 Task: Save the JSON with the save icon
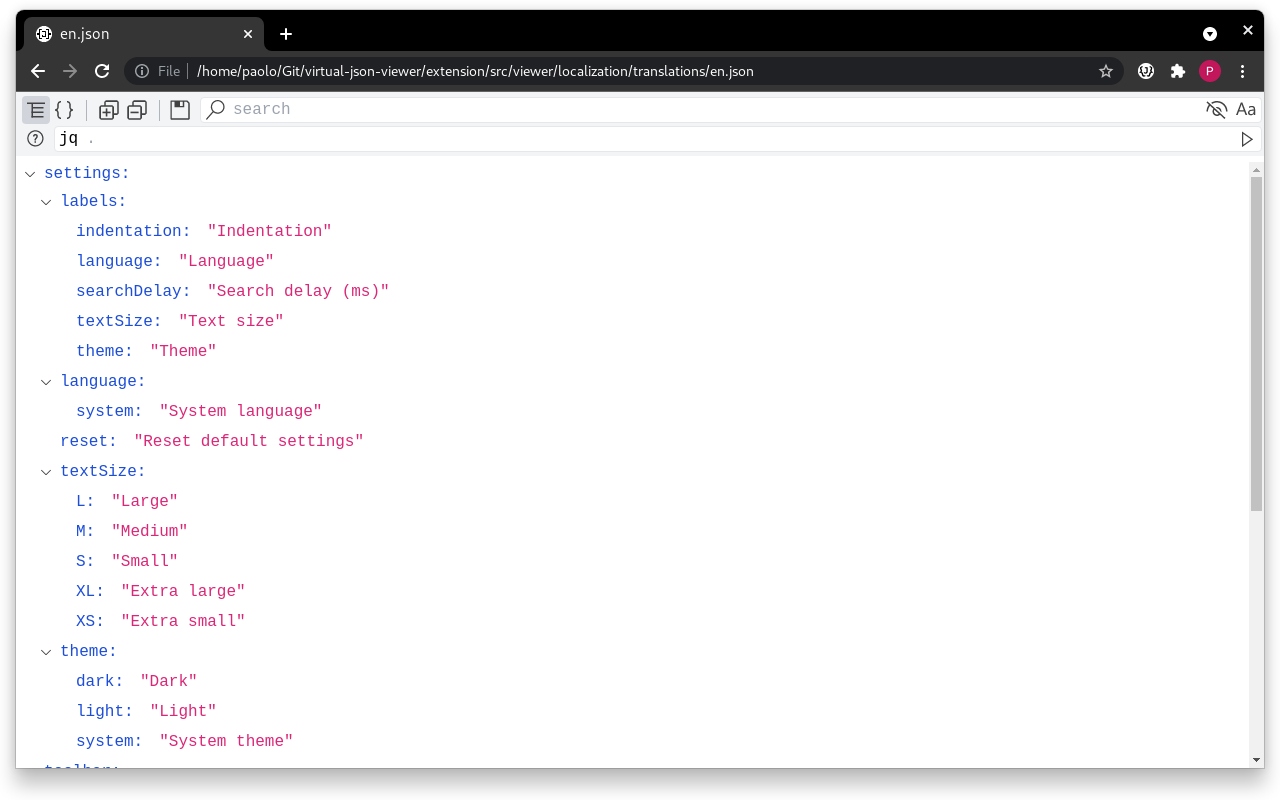(179, 110)
